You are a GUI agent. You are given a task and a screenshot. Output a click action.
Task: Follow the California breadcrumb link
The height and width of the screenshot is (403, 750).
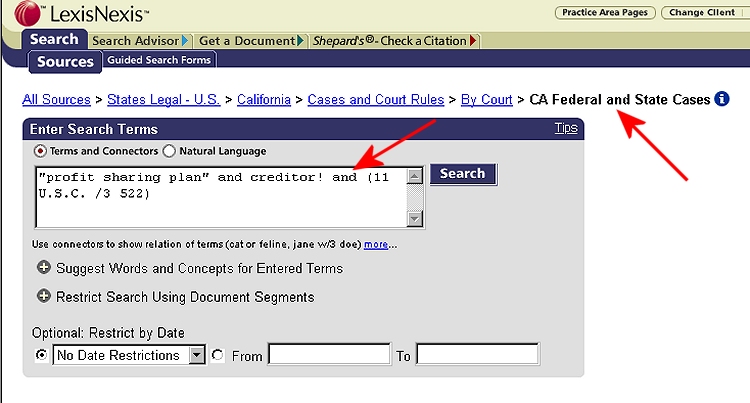click(264, 99)
